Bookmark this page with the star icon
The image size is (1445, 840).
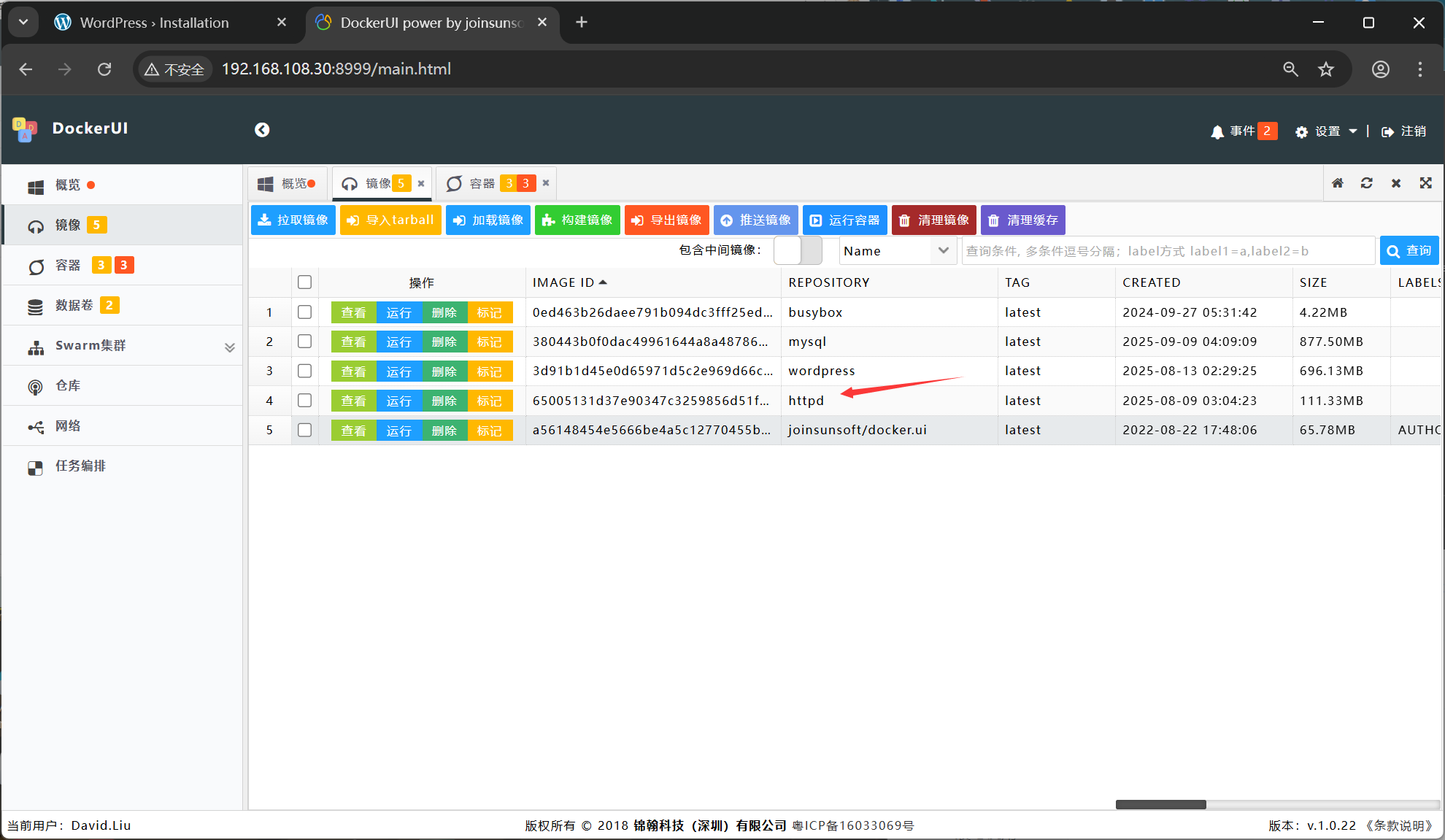coord(1326,69)
